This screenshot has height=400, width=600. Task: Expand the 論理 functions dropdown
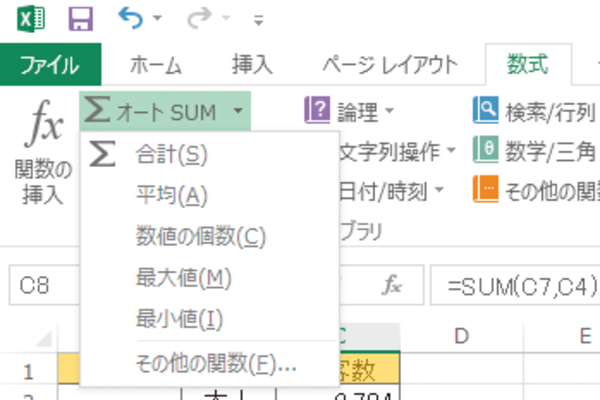[390, 111]
